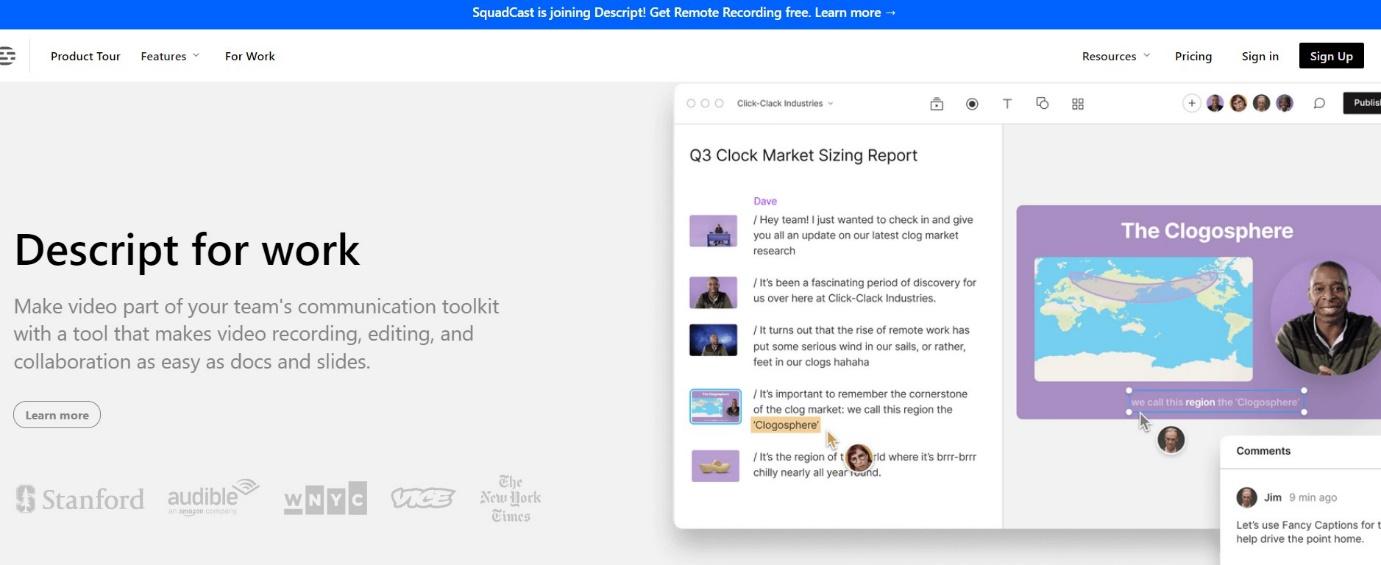Open the Product Tour page
Viewport: 1381px width, 565px height.
[85, 56]
